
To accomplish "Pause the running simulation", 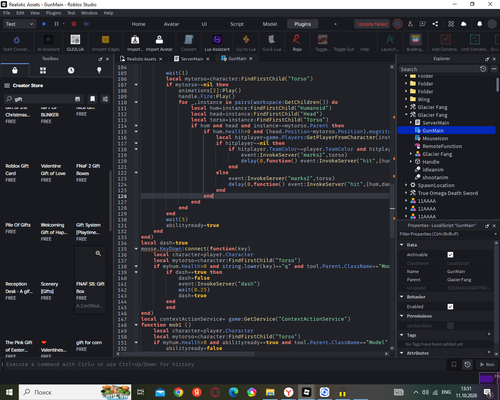I will click(x=56, y=24).
